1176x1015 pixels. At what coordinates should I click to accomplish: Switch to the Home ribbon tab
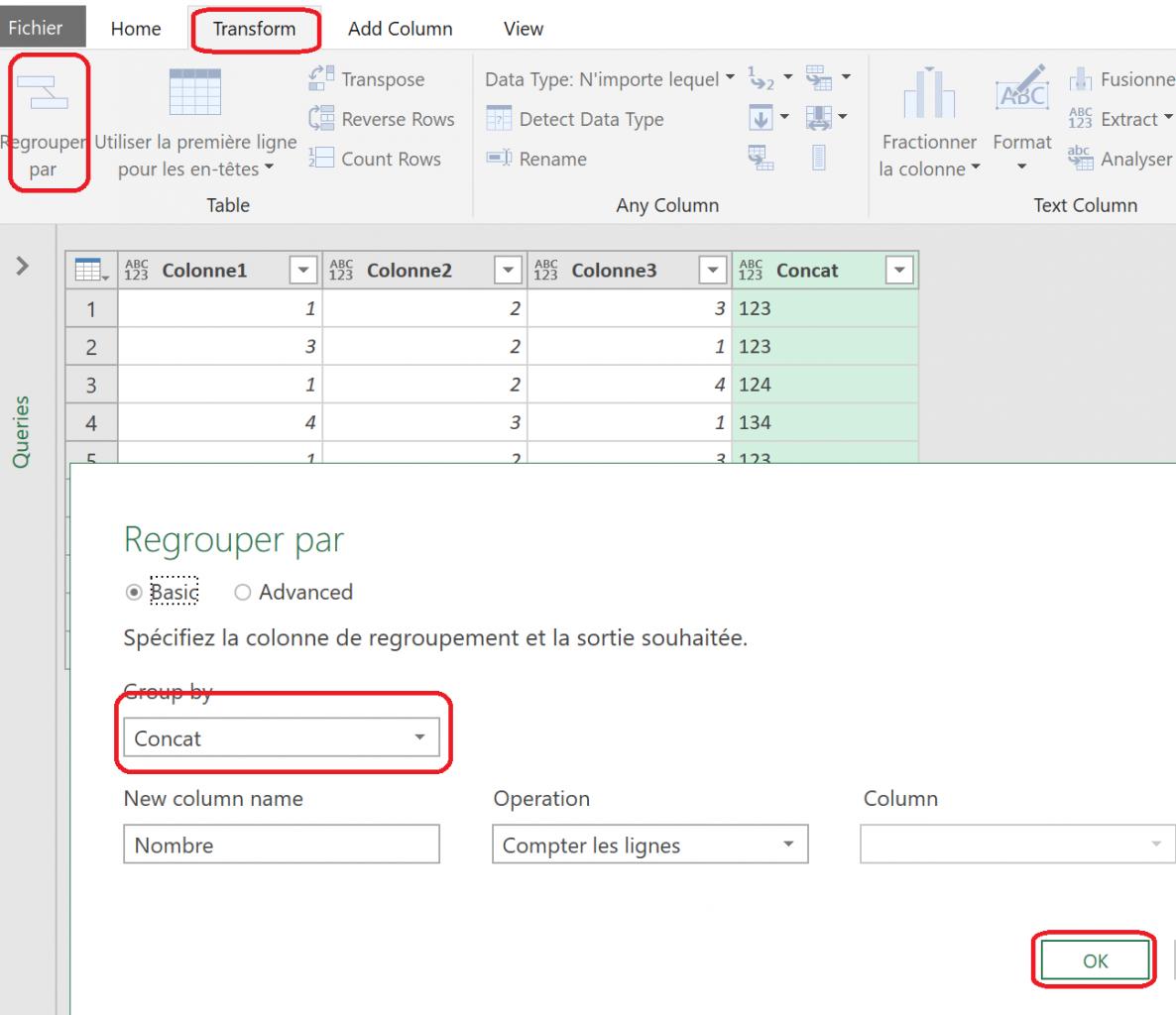point(136,29)
